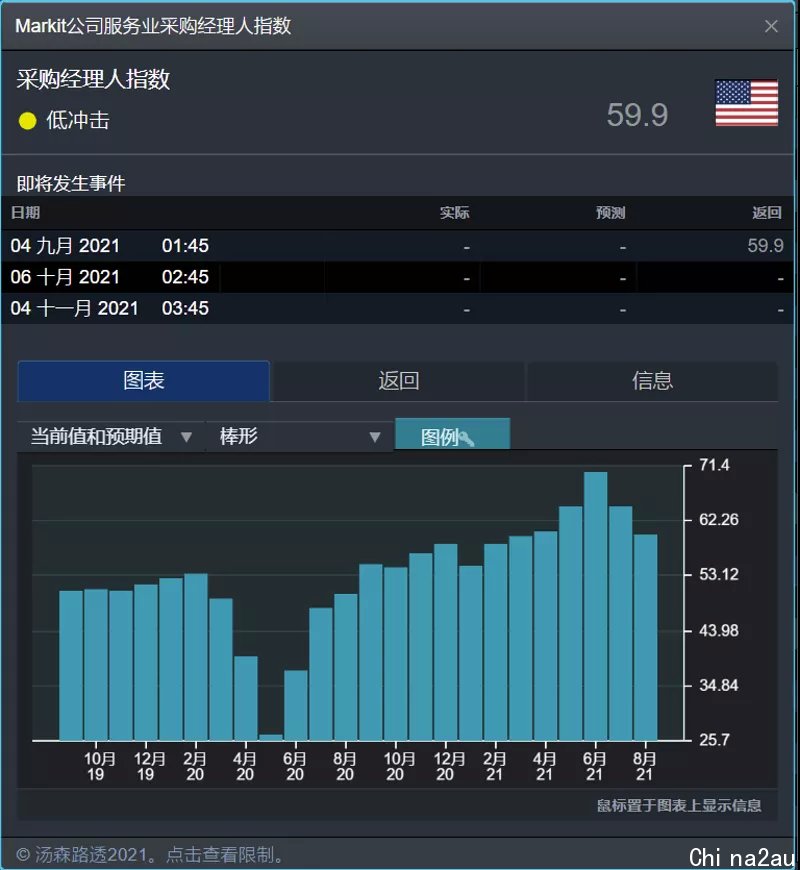Select the 06 十月 2021 event row

click(397, 277)
